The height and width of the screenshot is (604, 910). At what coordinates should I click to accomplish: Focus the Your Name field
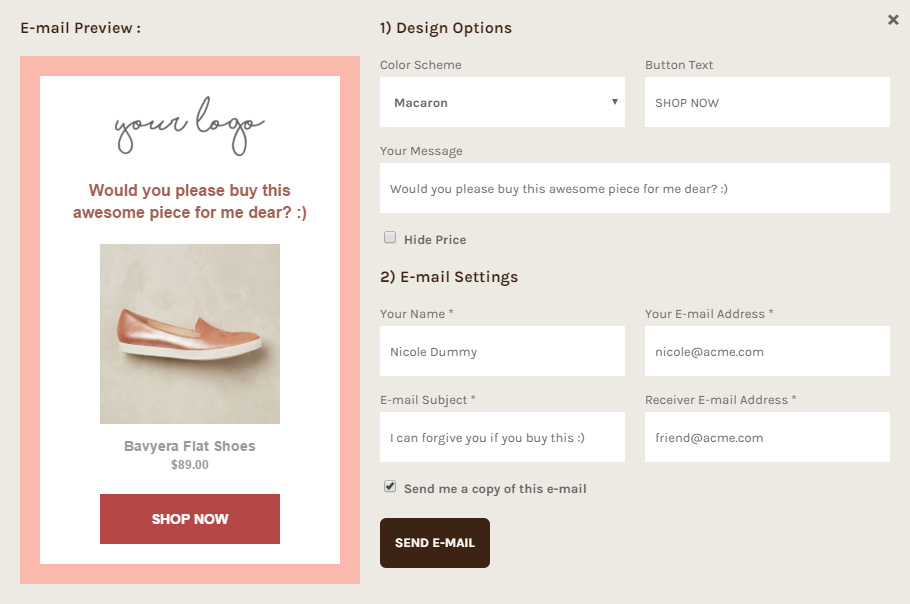point(502,352)
